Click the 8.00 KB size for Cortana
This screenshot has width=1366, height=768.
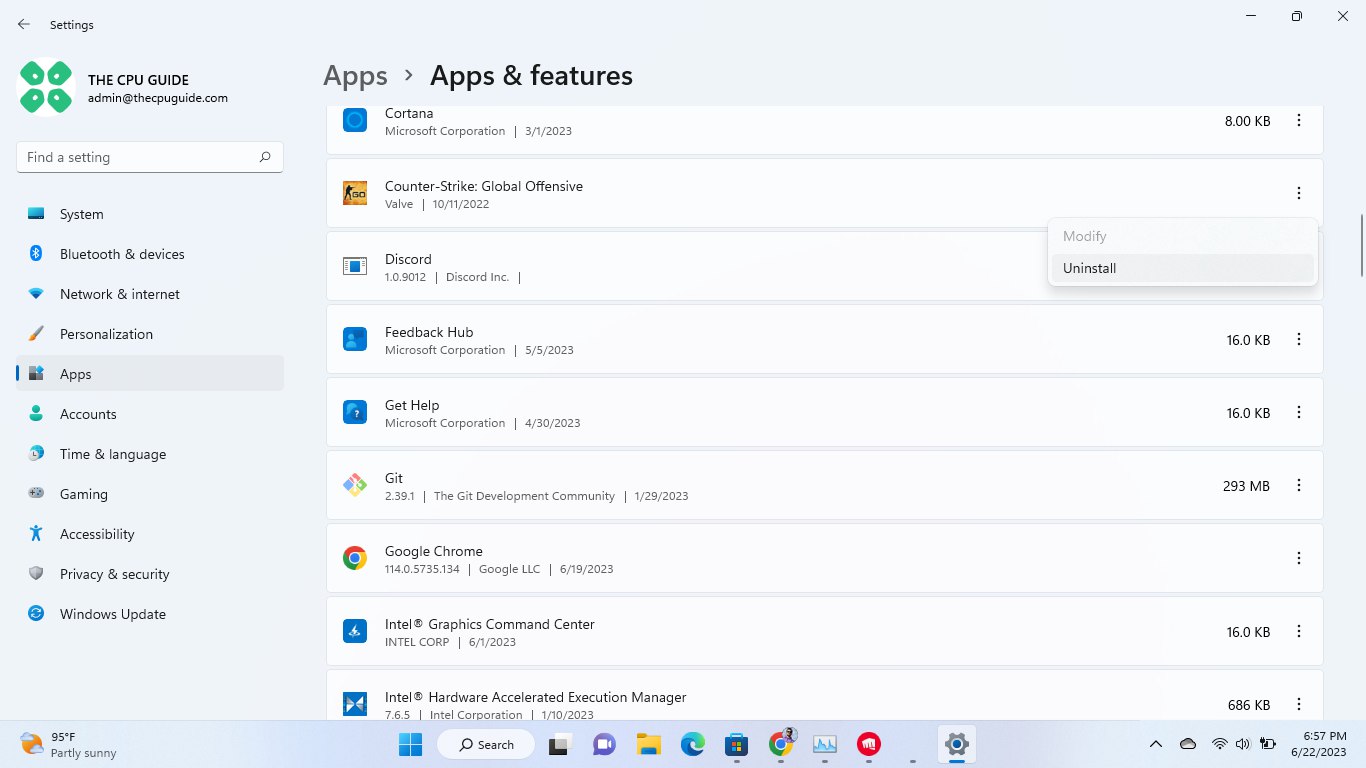tap(1248, 121)
